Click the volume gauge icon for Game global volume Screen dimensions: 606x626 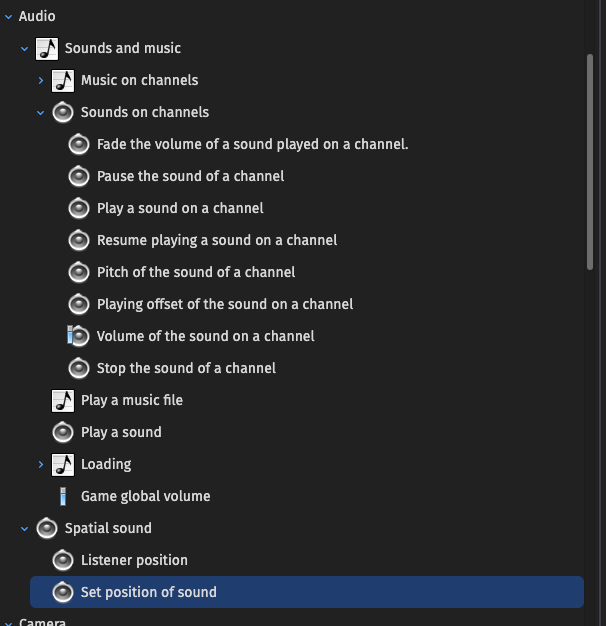tap(63, 496)
